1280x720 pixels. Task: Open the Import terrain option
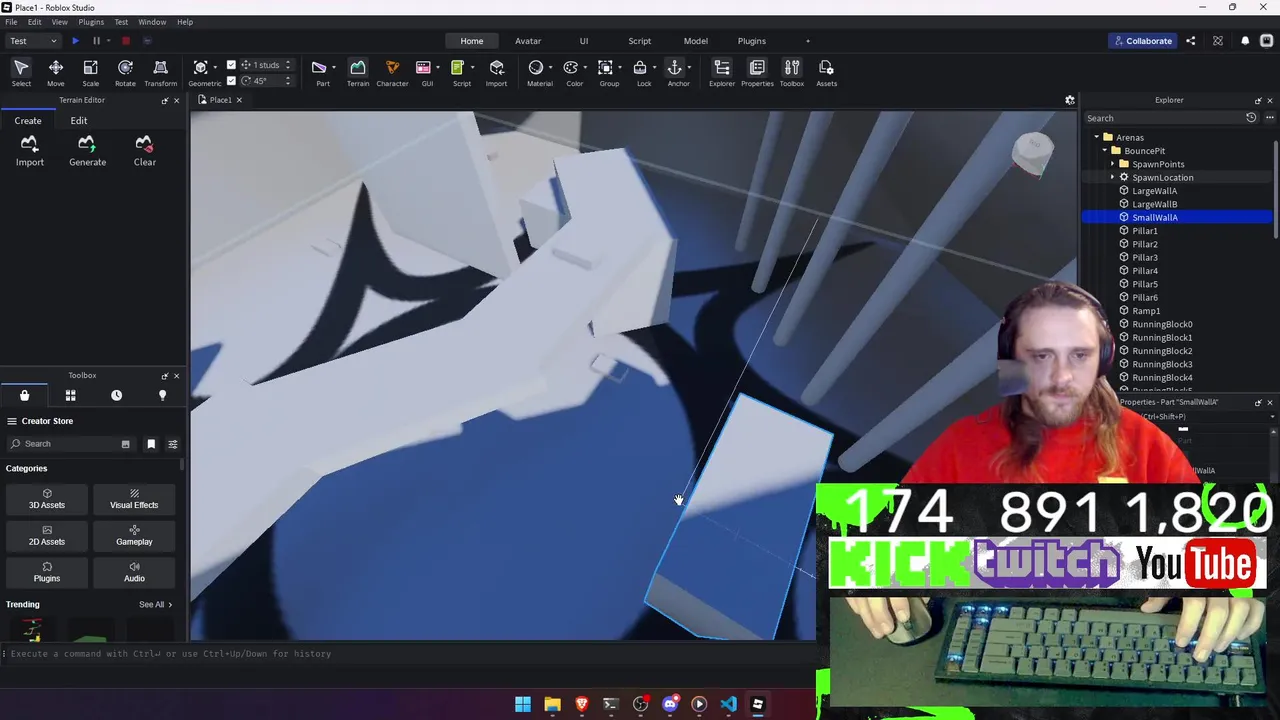click(30, 151)
